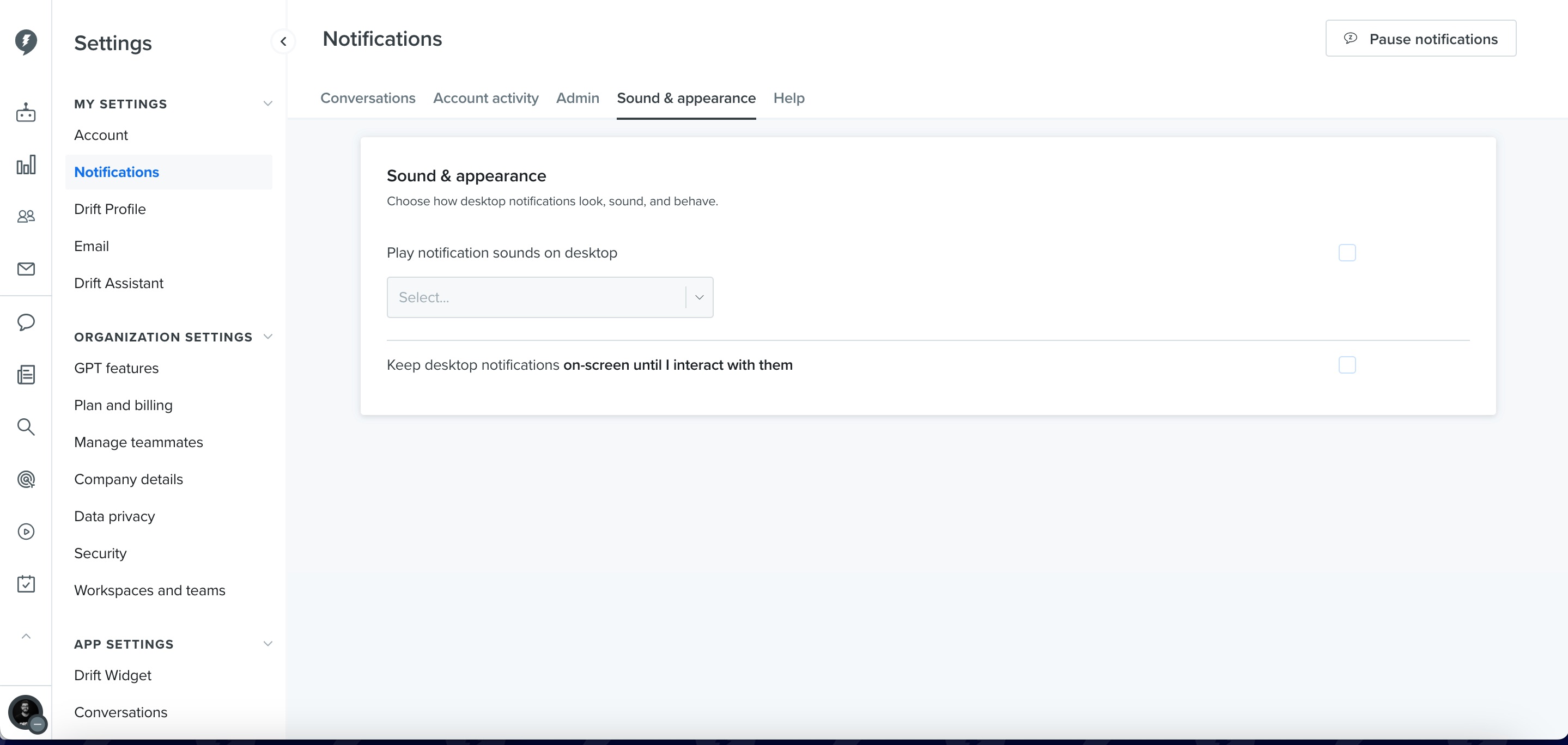Switch to the Help tab
The height and width of the screenshot is (745, 1568).
(789, 98)
